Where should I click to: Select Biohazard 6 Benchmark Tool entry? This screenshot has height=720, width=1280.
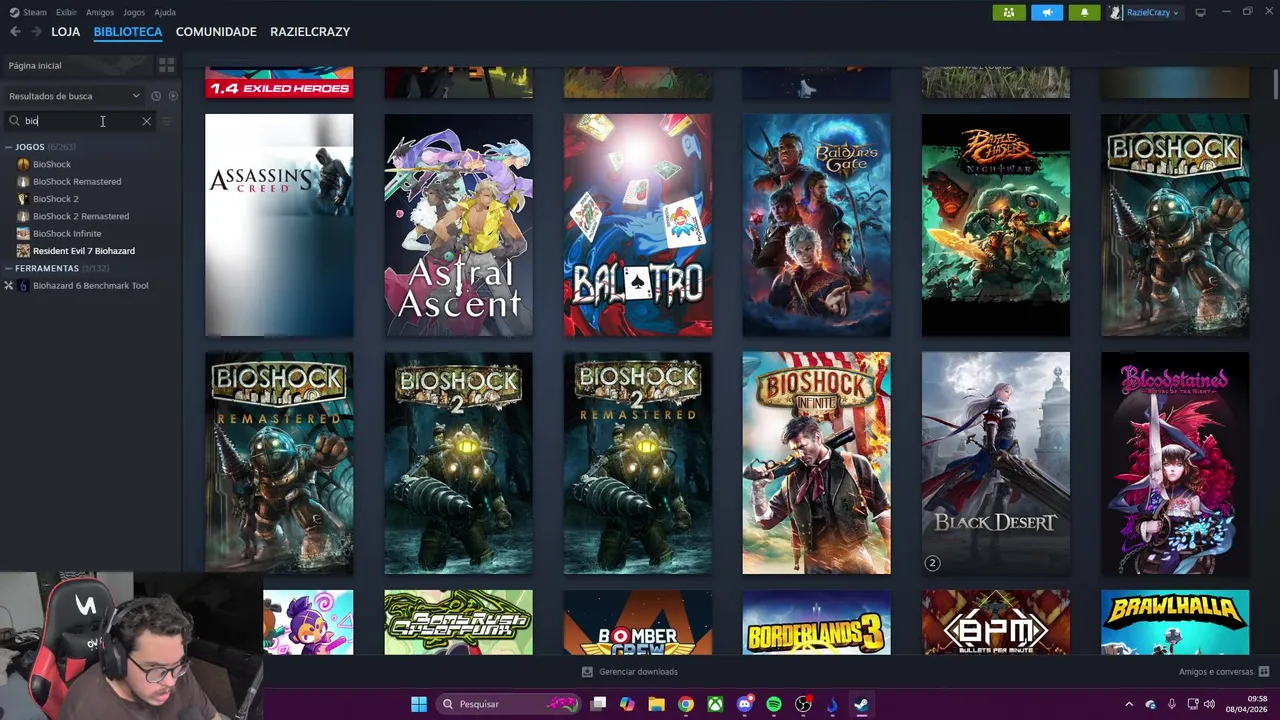(90, 286)
